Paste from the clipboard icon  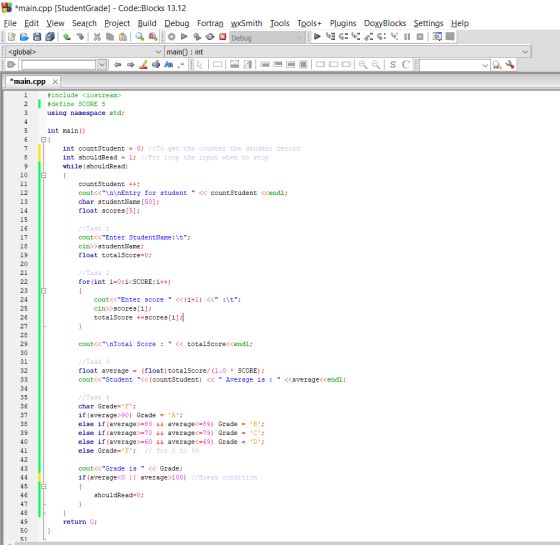tap(122, 36)
